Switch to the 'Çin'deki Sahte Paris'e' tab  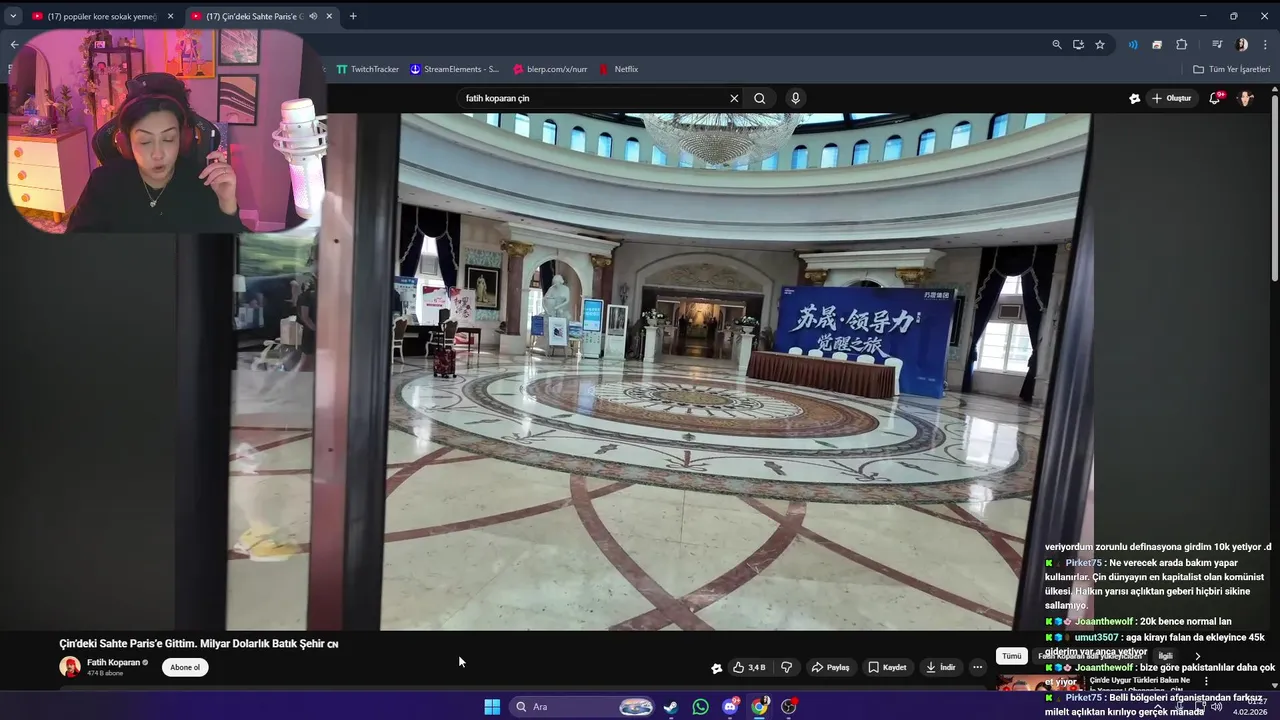pos(262,16)
